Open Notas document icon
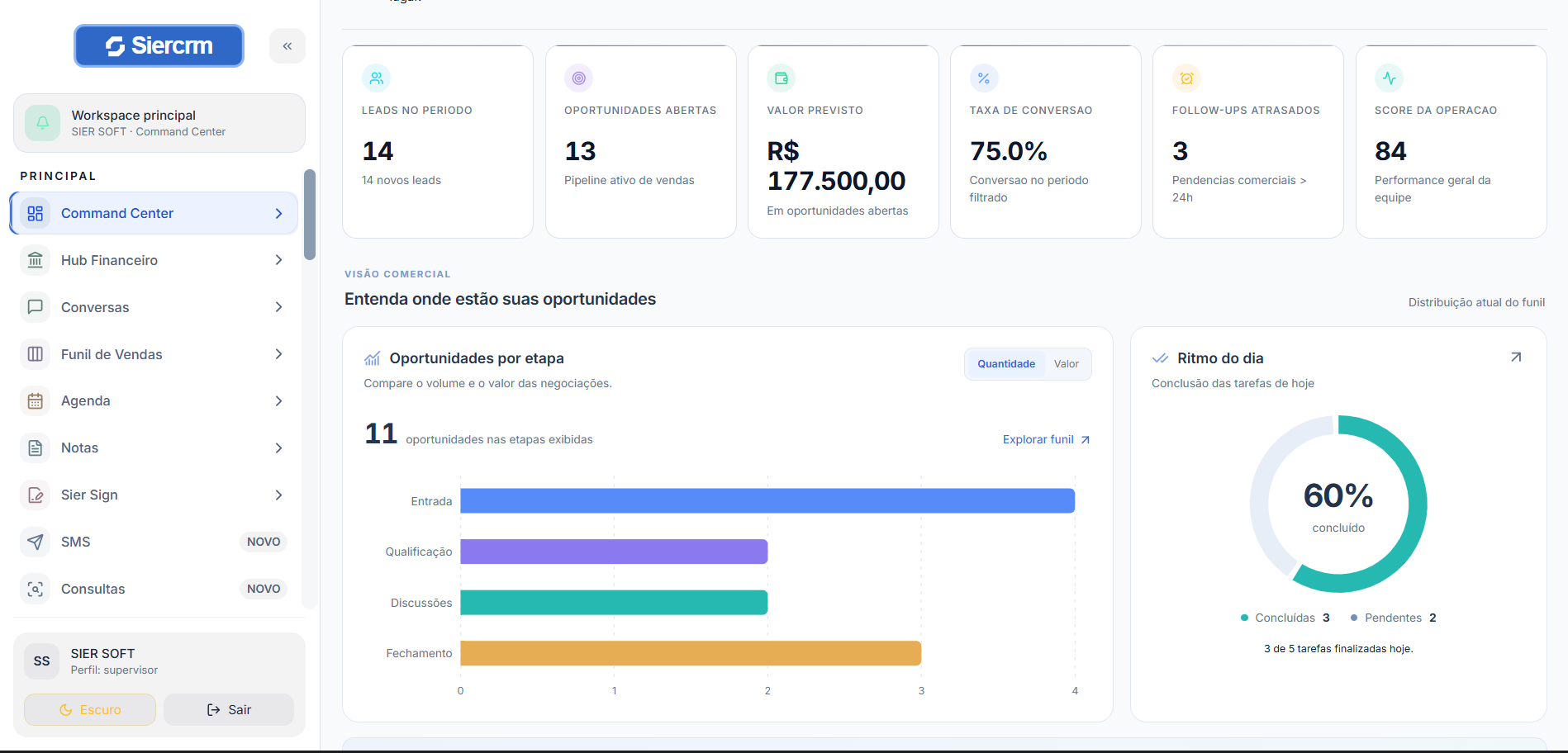The height and width of the screenshot is (753, 1568). [x=35, y=448]
